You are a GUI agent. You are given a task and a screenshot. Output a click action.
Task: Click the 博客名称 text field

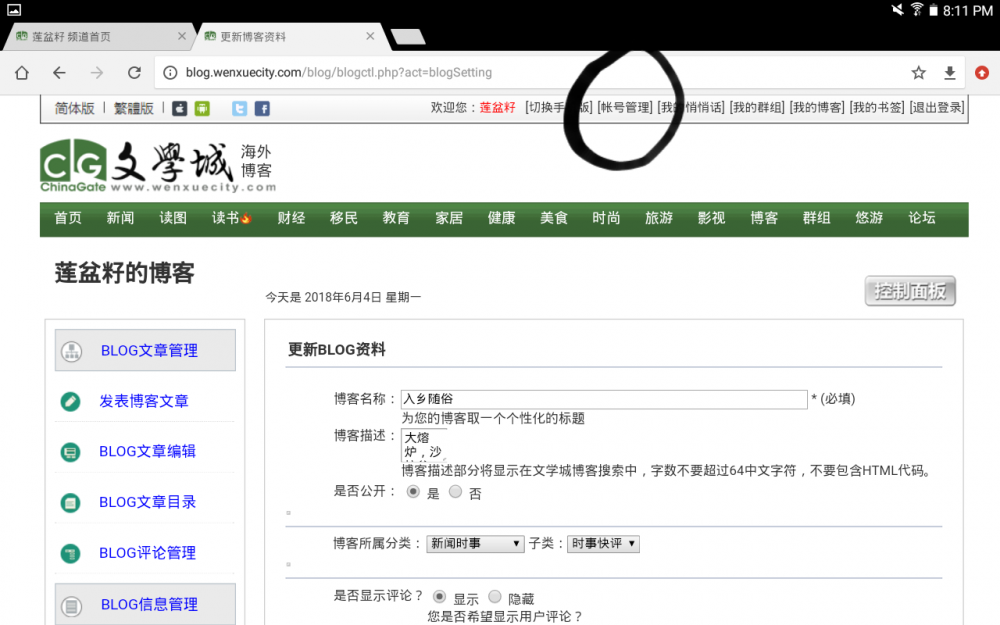click(603, 399)
